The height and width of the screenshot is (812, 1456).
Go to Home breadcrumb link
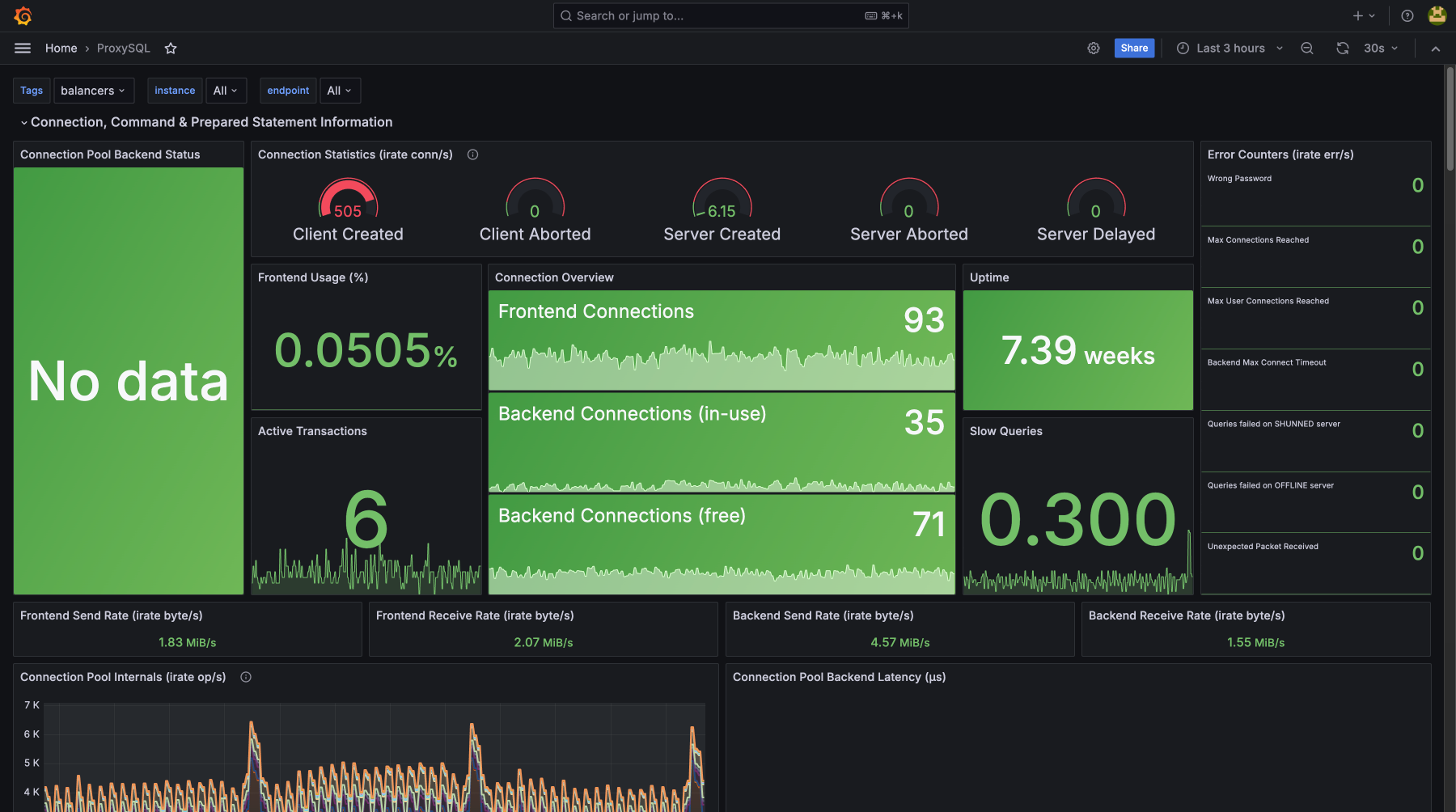pos(61,49)
